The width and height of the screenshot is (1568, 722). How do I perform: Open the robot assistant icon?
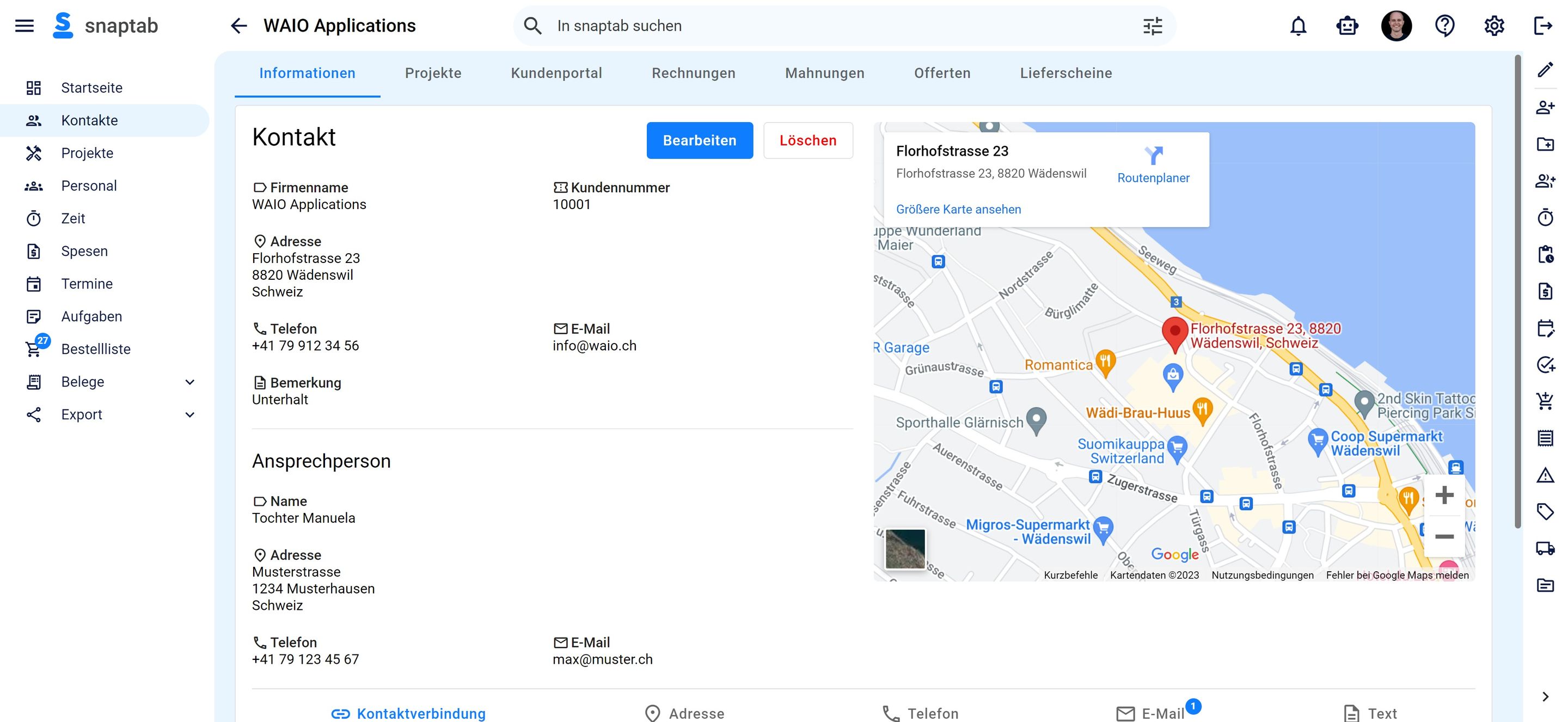pyautogui.click(x=1347, y=26)
